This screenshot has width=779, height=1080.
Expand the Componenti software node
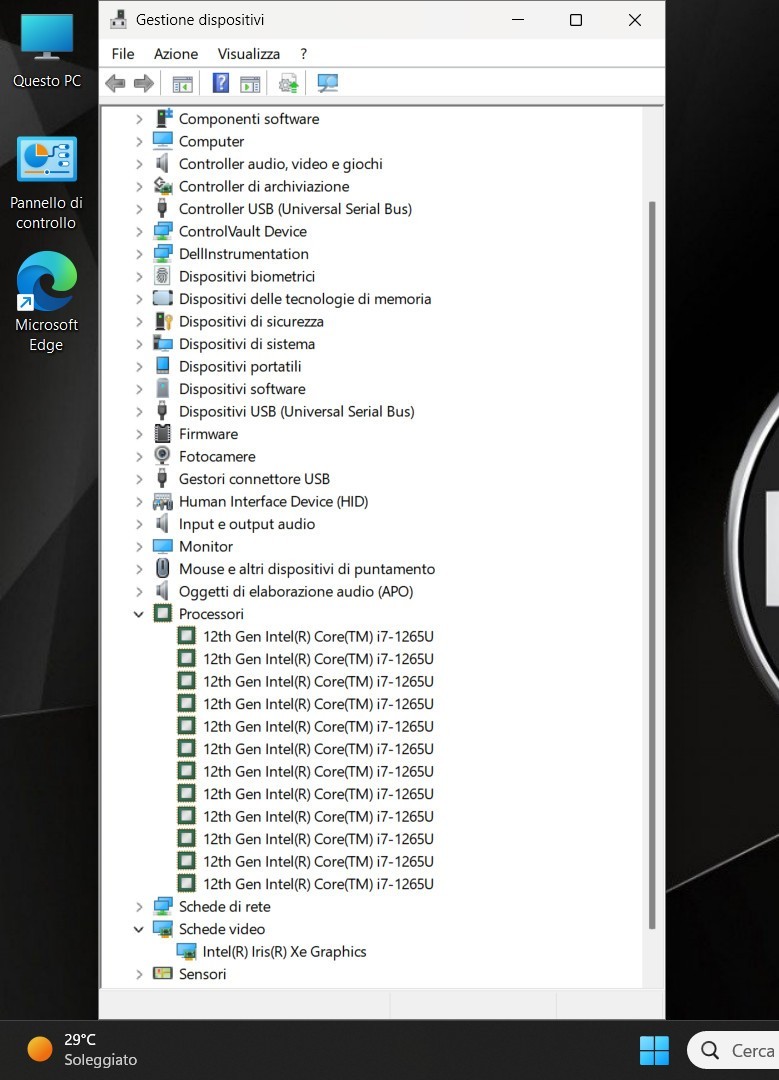click(139, 119)
